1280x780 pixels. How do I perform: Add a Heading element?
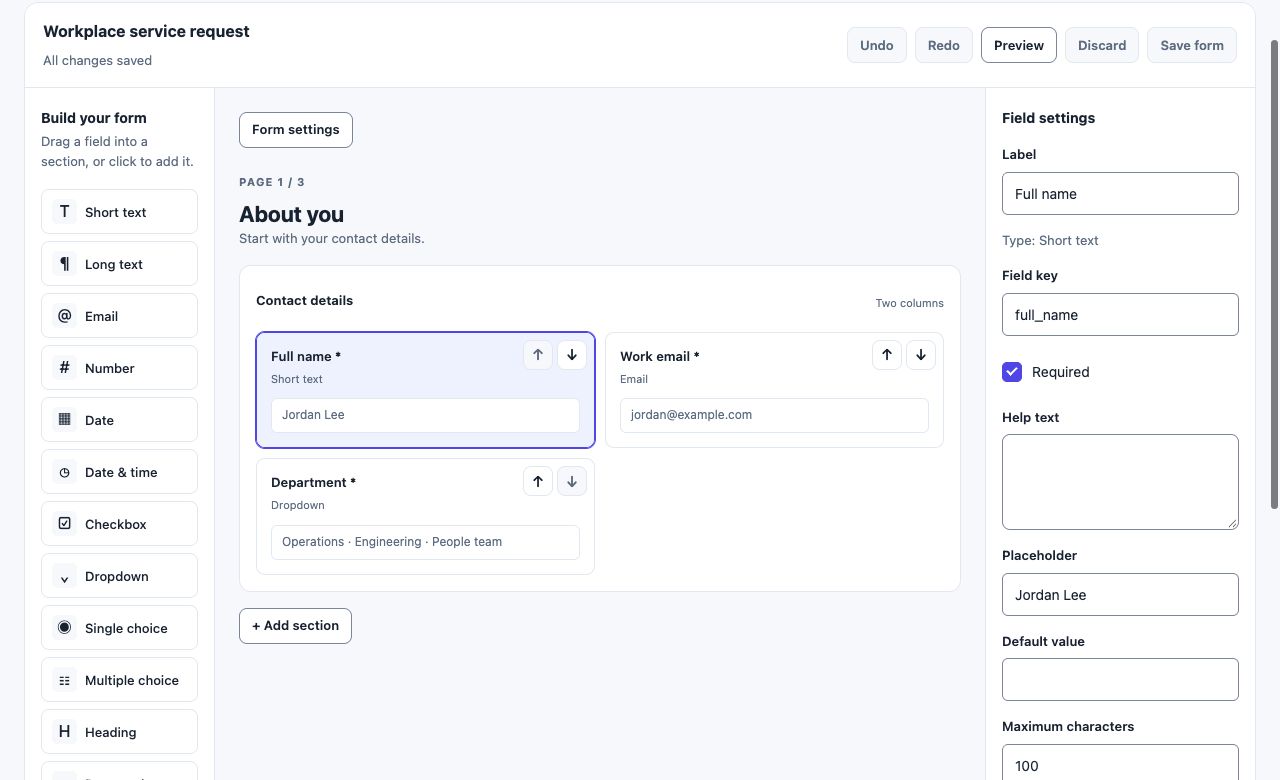pyautogui.click(x=119, y=732)
